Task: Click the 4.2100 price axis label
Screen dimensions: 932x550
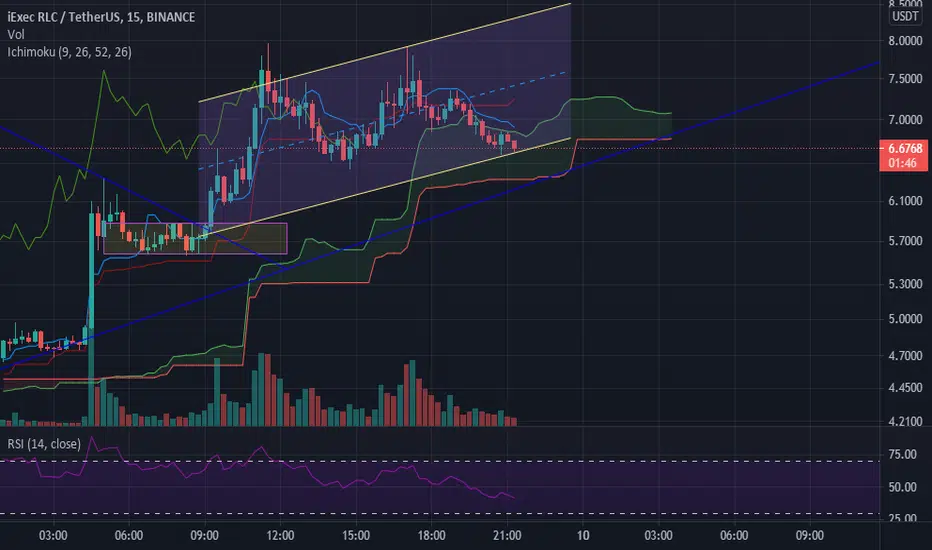Action: pos(905,422)
